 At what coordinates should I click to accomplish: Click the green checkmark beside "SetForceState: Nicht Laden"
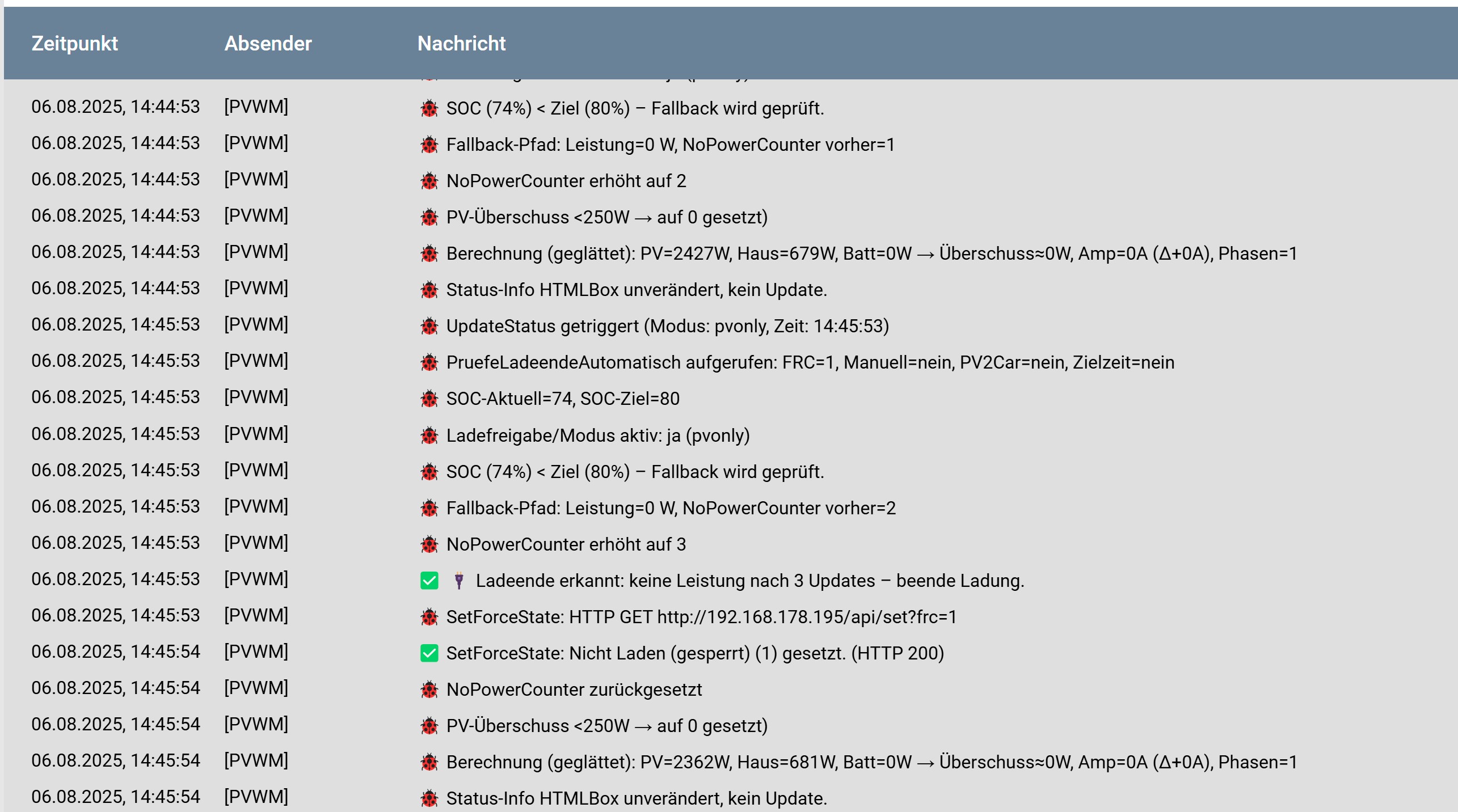429,654
